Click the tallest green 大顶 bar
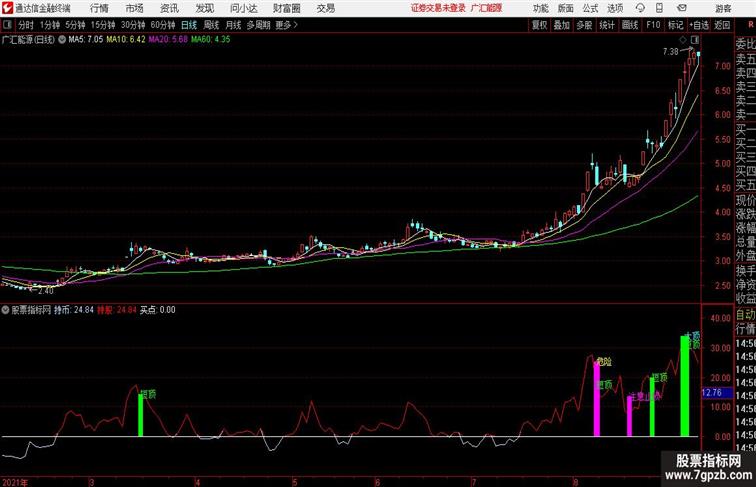Screen dimensions: 756x487 click(685, 386)
